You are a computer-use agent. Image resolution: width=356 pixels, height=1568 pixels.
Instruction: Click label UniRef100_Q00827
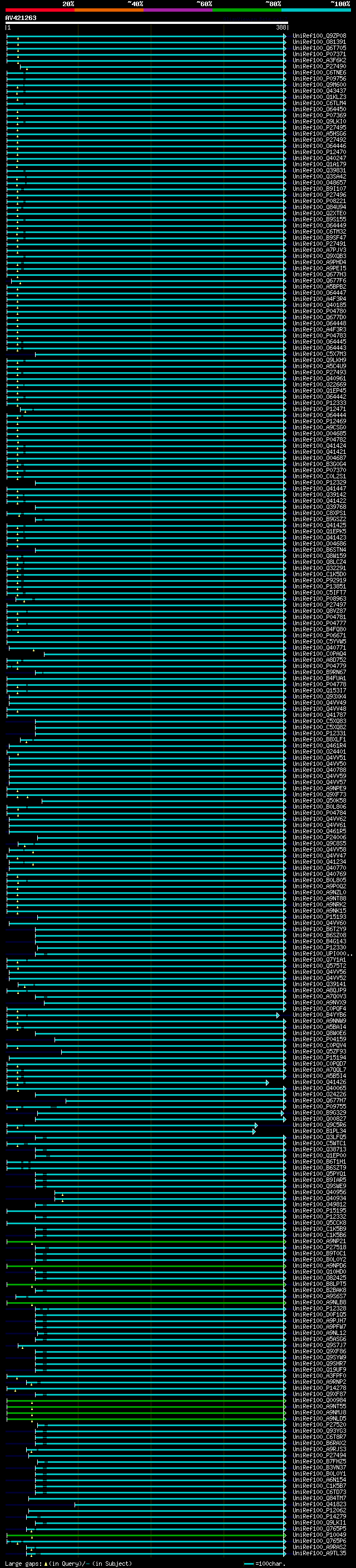(x=319, y=1119)
